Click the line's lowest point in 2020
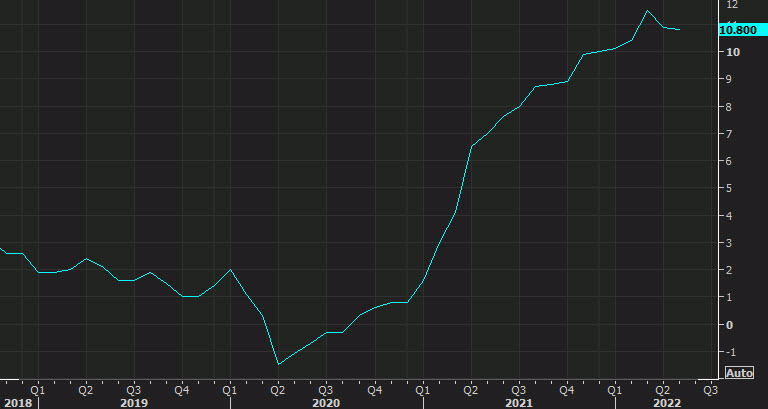 (278, 364)
